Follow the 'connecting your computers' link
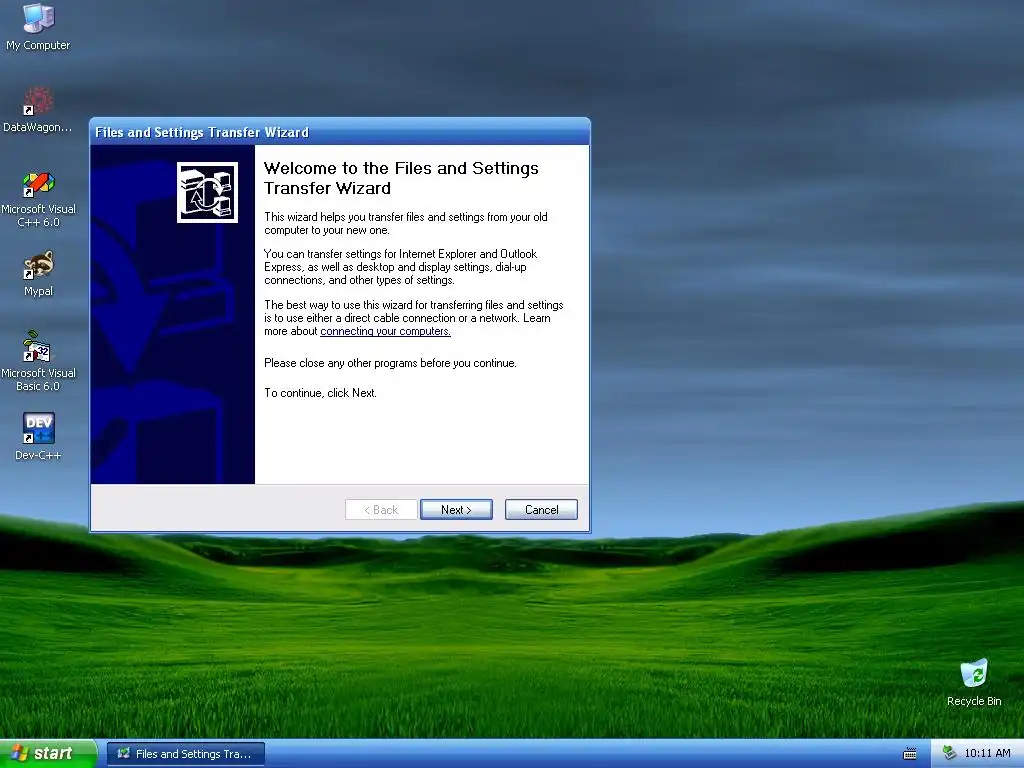 click(385, 331)
